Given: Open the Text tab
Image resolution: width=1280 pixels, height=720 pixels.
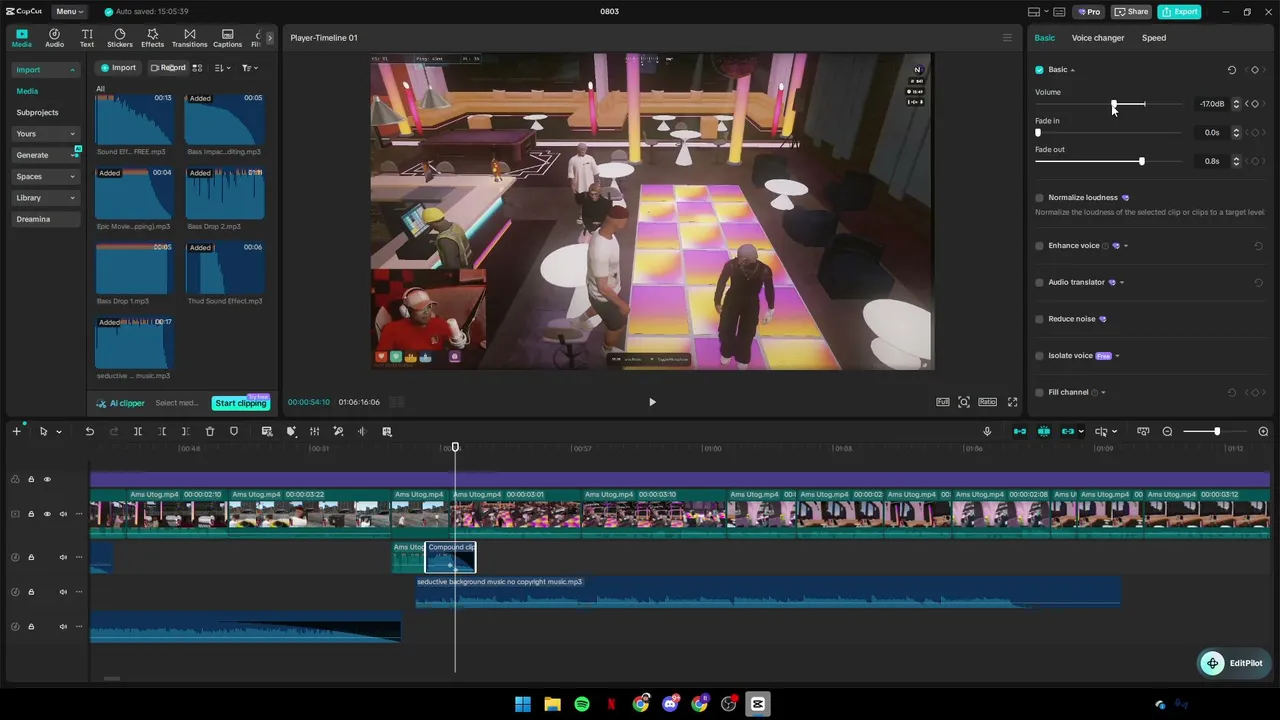Looking at the screenshot, I should pyautogui.click(x=87, y=38).
